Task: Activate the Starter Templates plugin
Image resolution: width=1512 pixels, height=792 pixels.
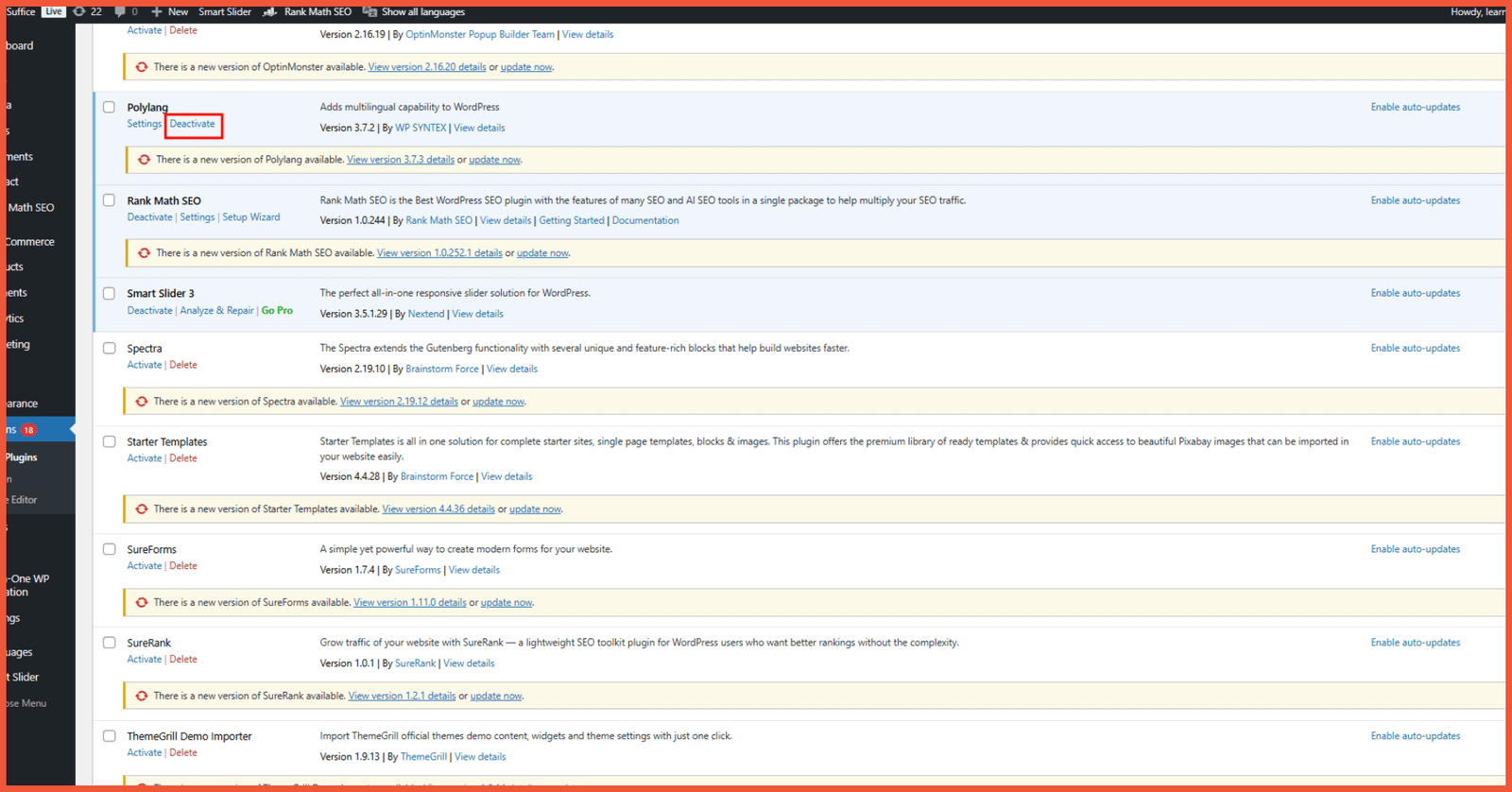Action: click(145, 458)
